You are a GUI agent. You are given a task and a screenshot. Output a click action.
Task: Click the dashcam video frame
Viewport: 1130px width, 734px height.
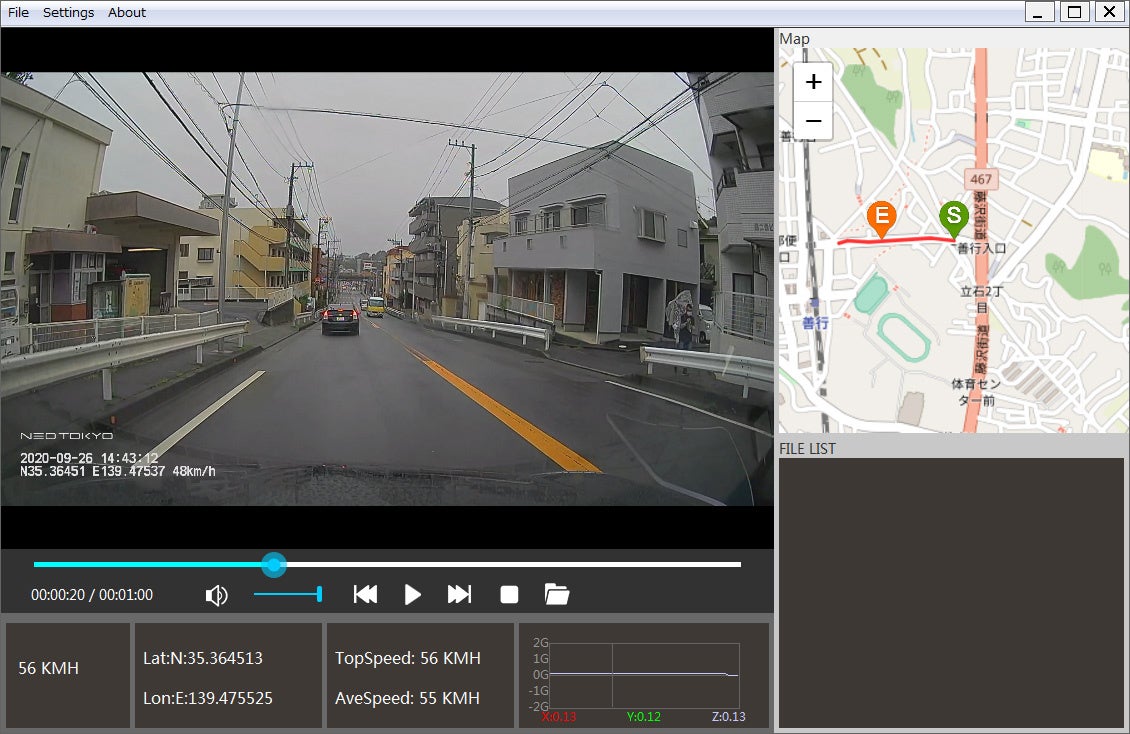click(387, 288)
